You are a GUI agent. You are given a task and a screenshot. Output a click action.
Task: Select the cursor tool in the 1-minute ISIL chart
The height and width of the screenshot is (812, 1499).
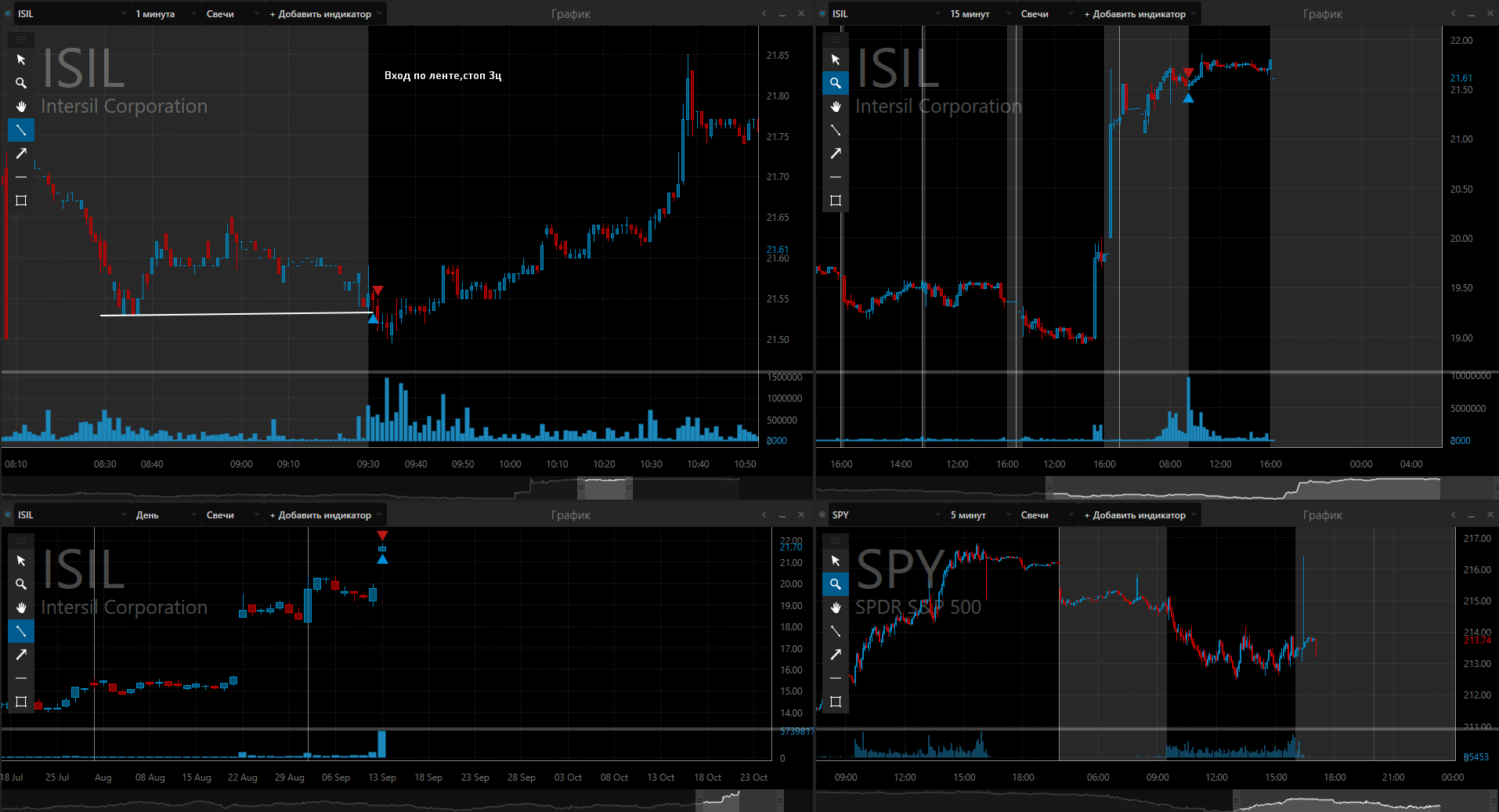(21, 60)
